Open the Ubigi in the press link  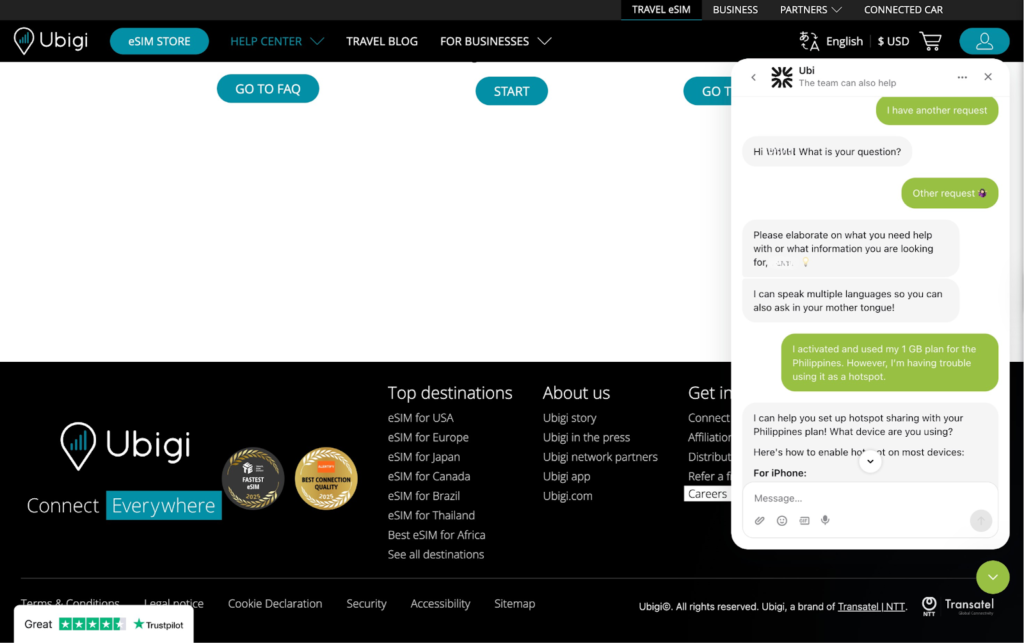click(x=586, y=437)
